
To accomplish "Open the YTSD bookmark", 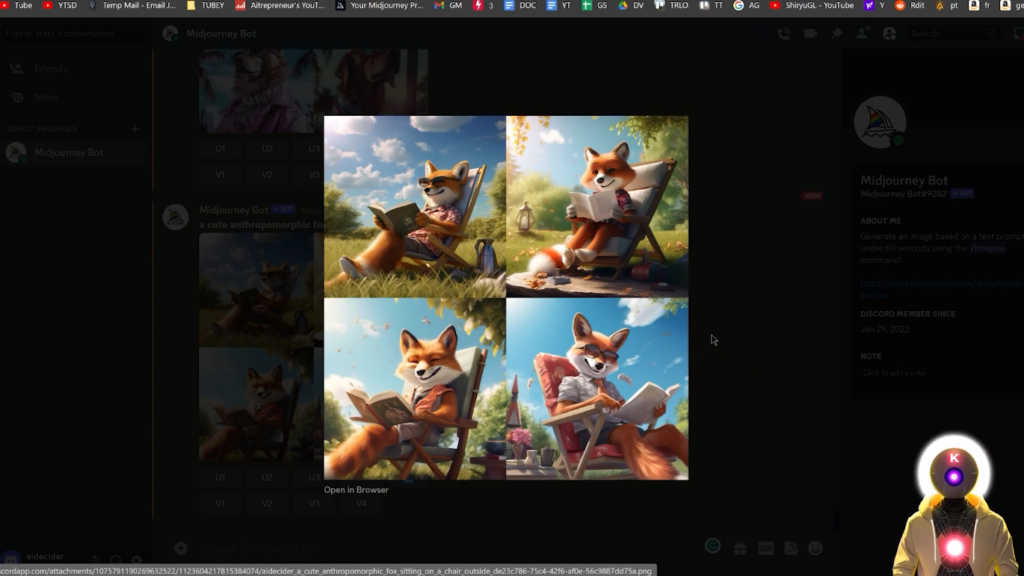I will [x=60, y=5].
